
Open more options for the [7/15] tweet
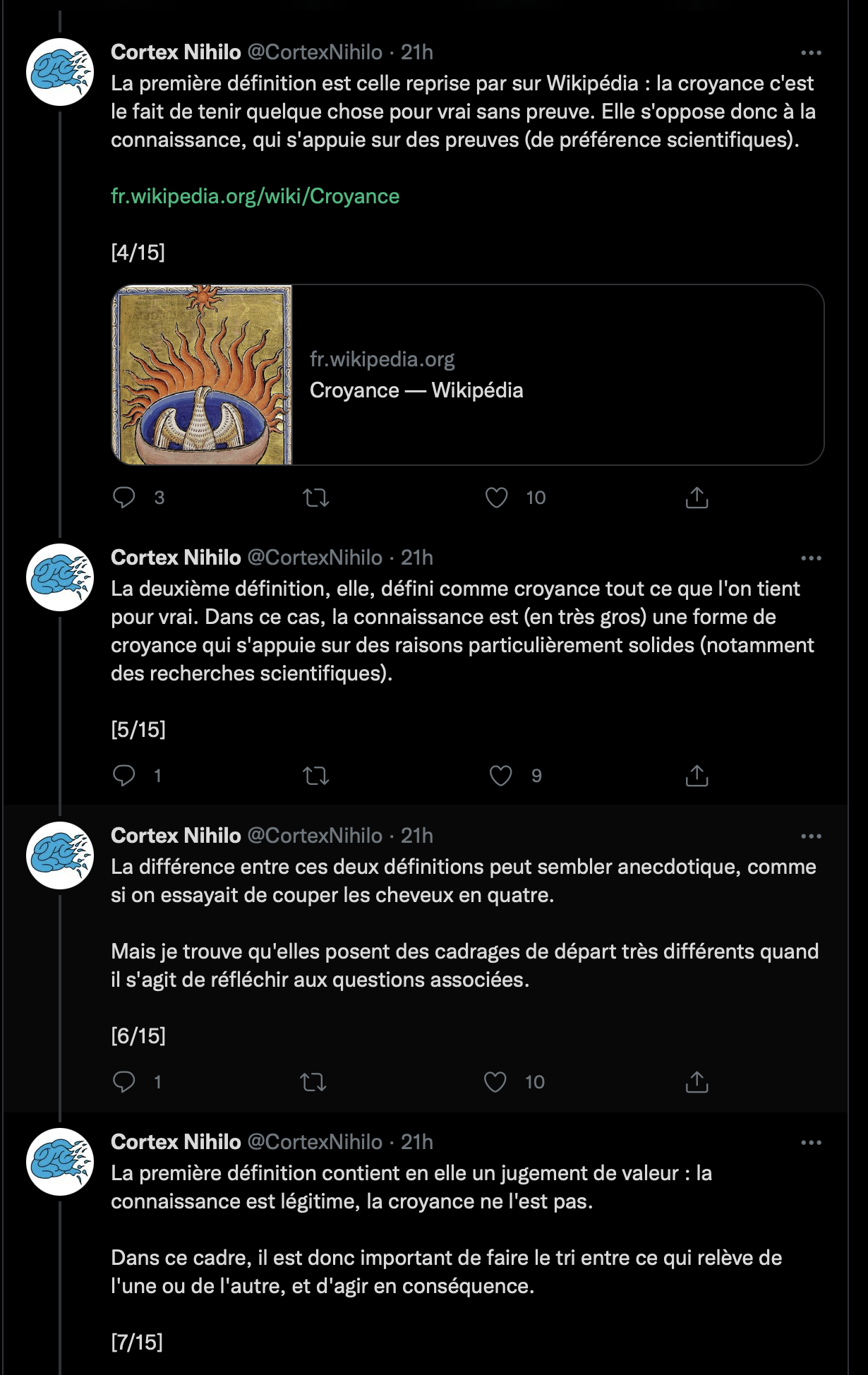811,1143
